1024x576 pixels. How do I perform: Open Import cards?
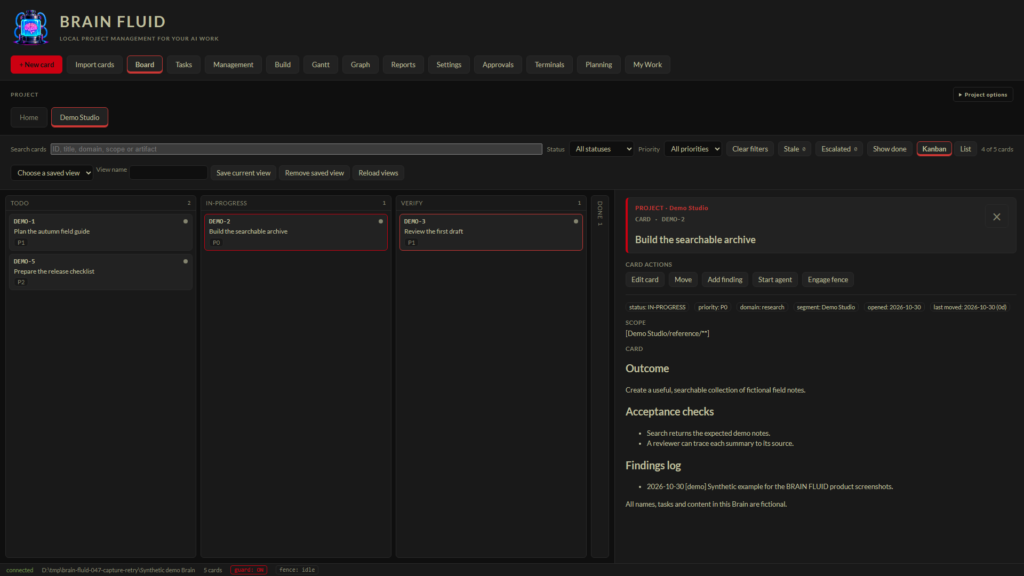click(95, 65)
